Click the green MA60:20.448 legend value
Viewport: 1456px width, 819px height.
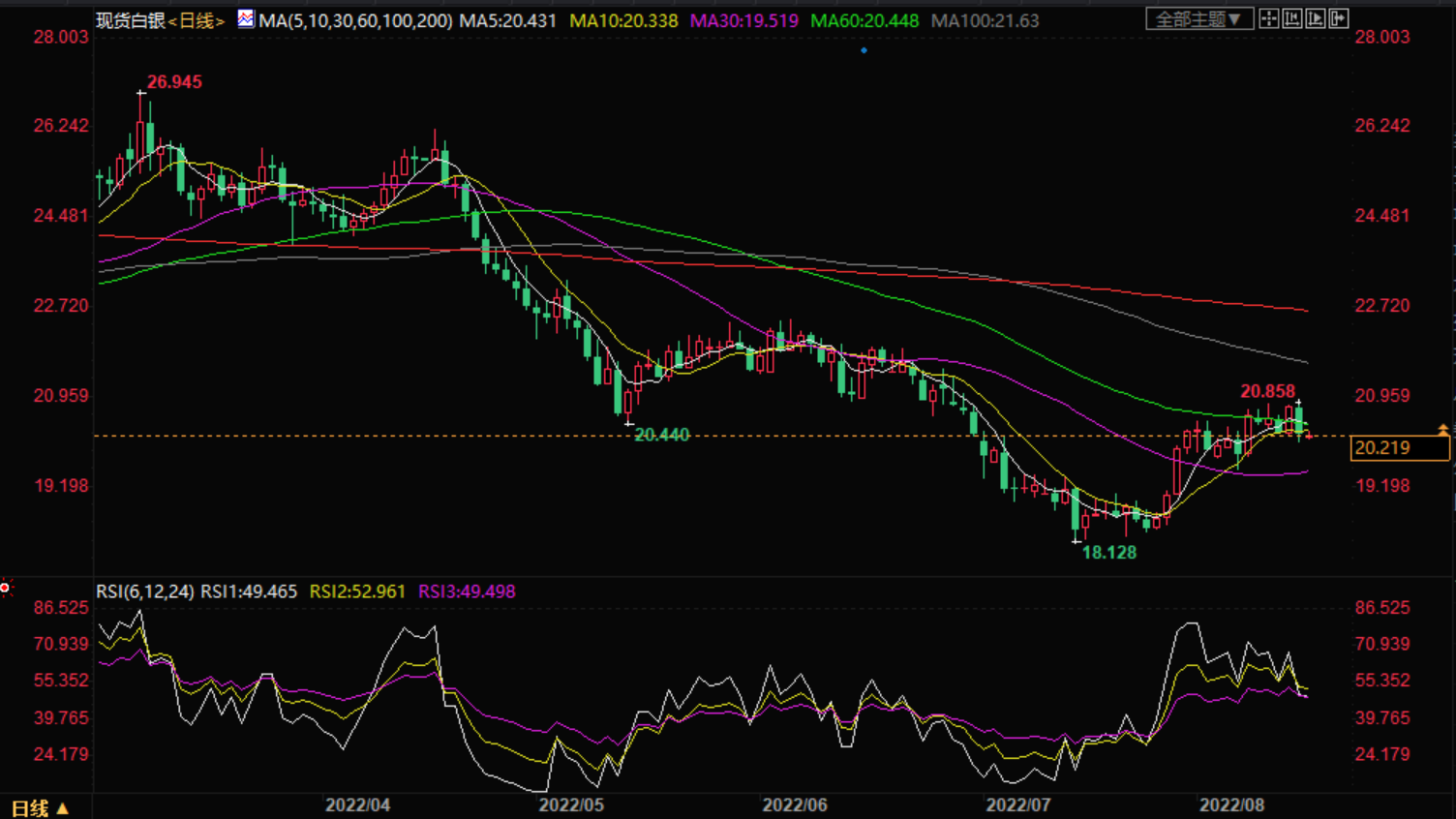pyautogui.click(x=864, y=20)
